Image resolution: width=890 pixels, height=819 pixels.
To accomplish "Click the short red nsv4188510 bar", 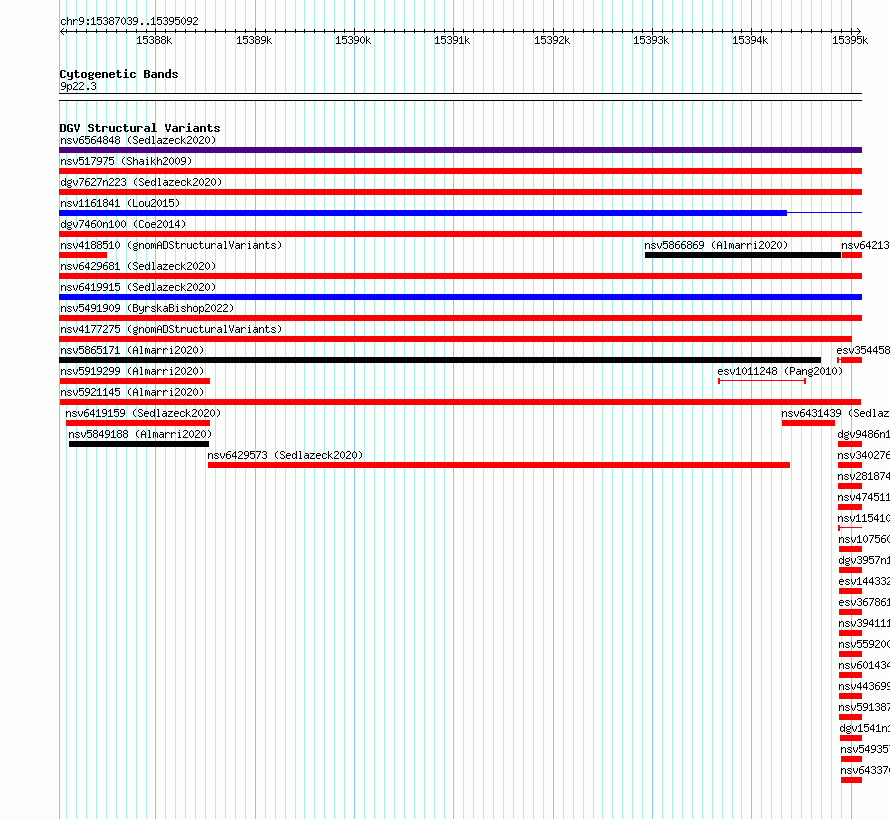I will (83, 255).
